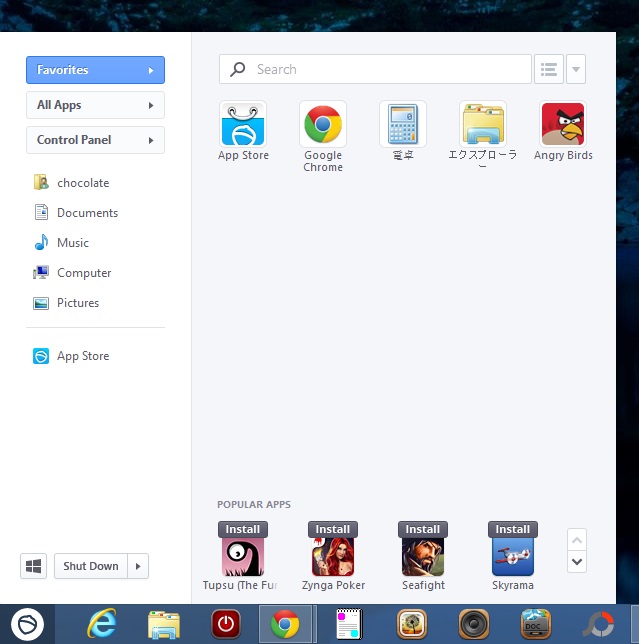The image size is (639, 644).
Task: Launch Google Chrome from favorites
Action: [323, 124]
